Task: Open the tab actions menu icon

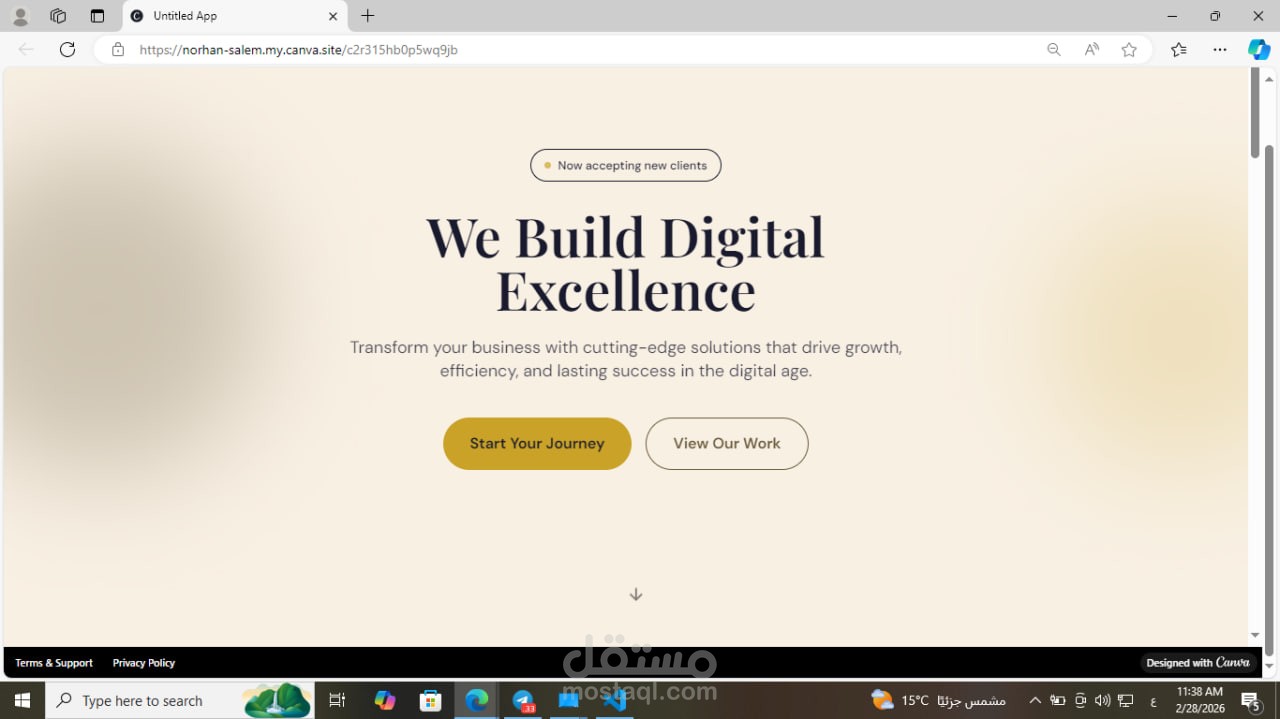Action: point(97,16)
